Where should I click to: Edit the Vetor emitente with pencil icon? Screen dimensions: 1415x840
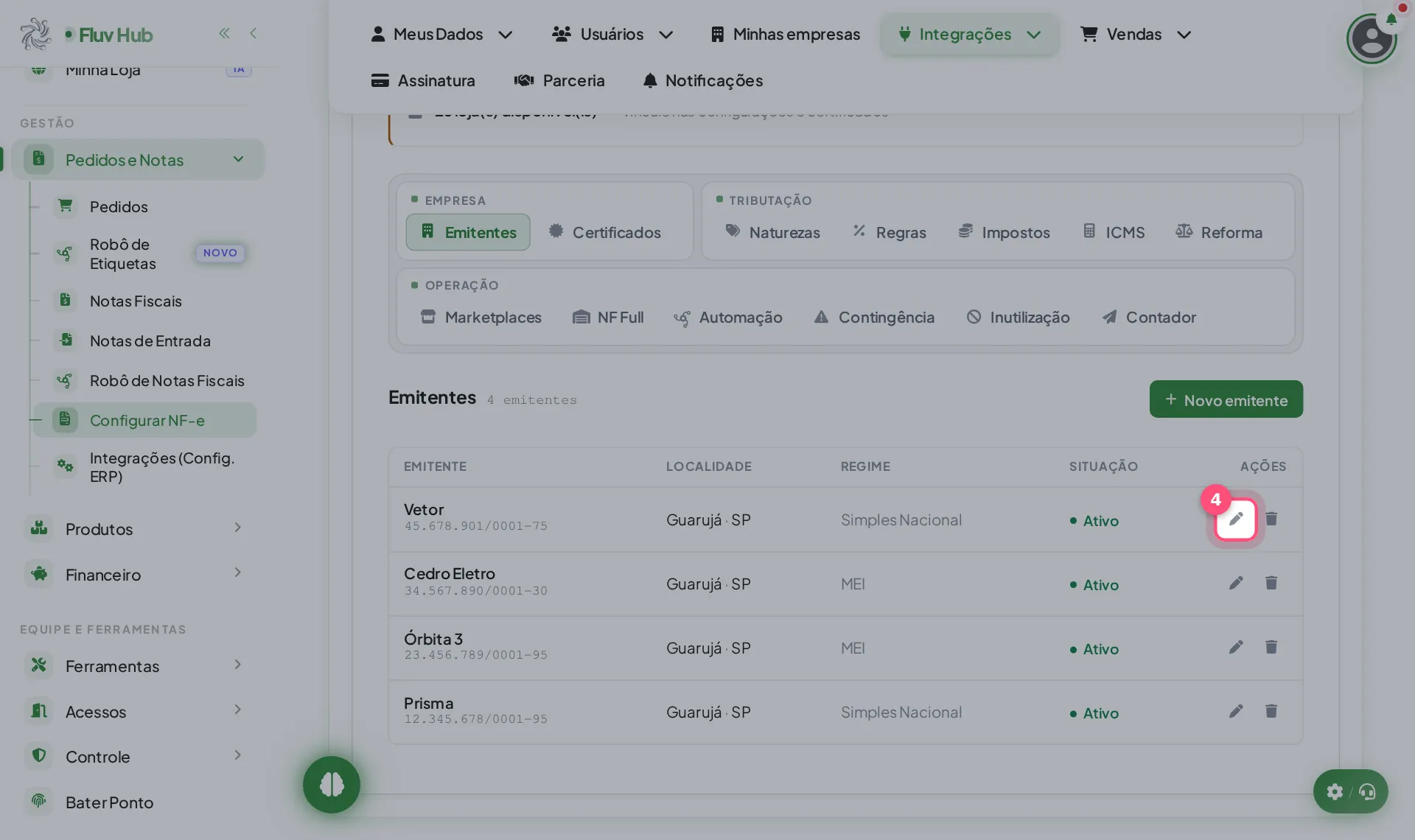point(1236,519)
